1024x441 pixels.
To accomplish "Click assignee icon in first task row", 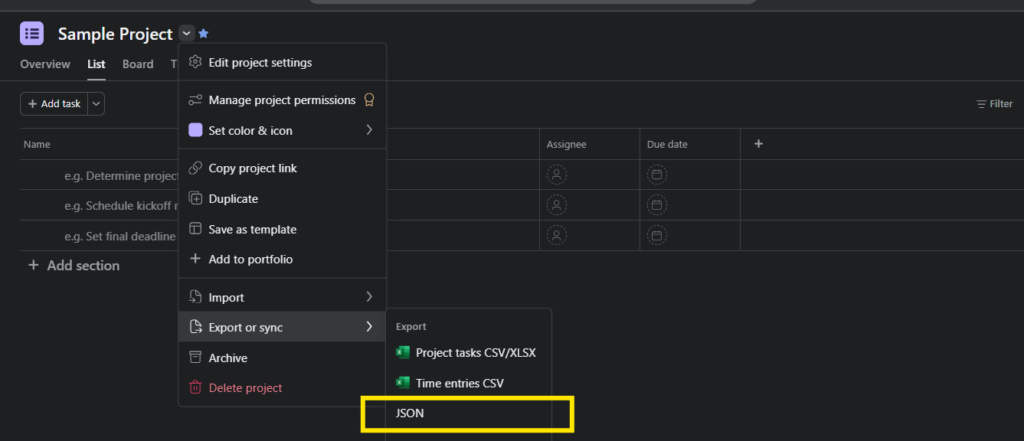I will [557, 175].
